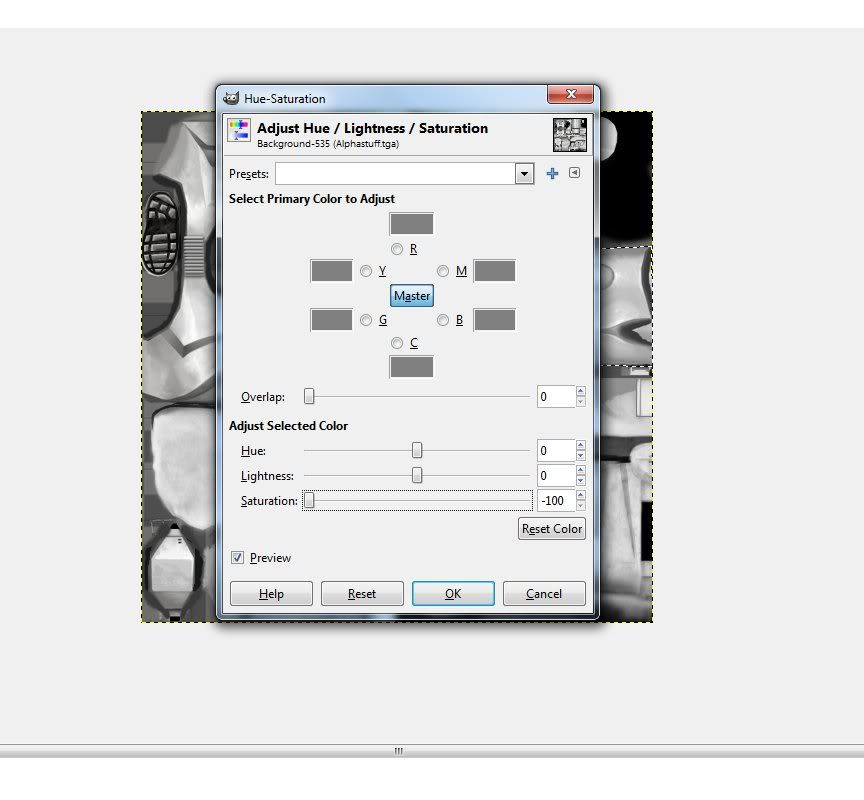Screen dimensions: 864x800
Task: Click the Lightness value field
Action: tap(556, 475)
